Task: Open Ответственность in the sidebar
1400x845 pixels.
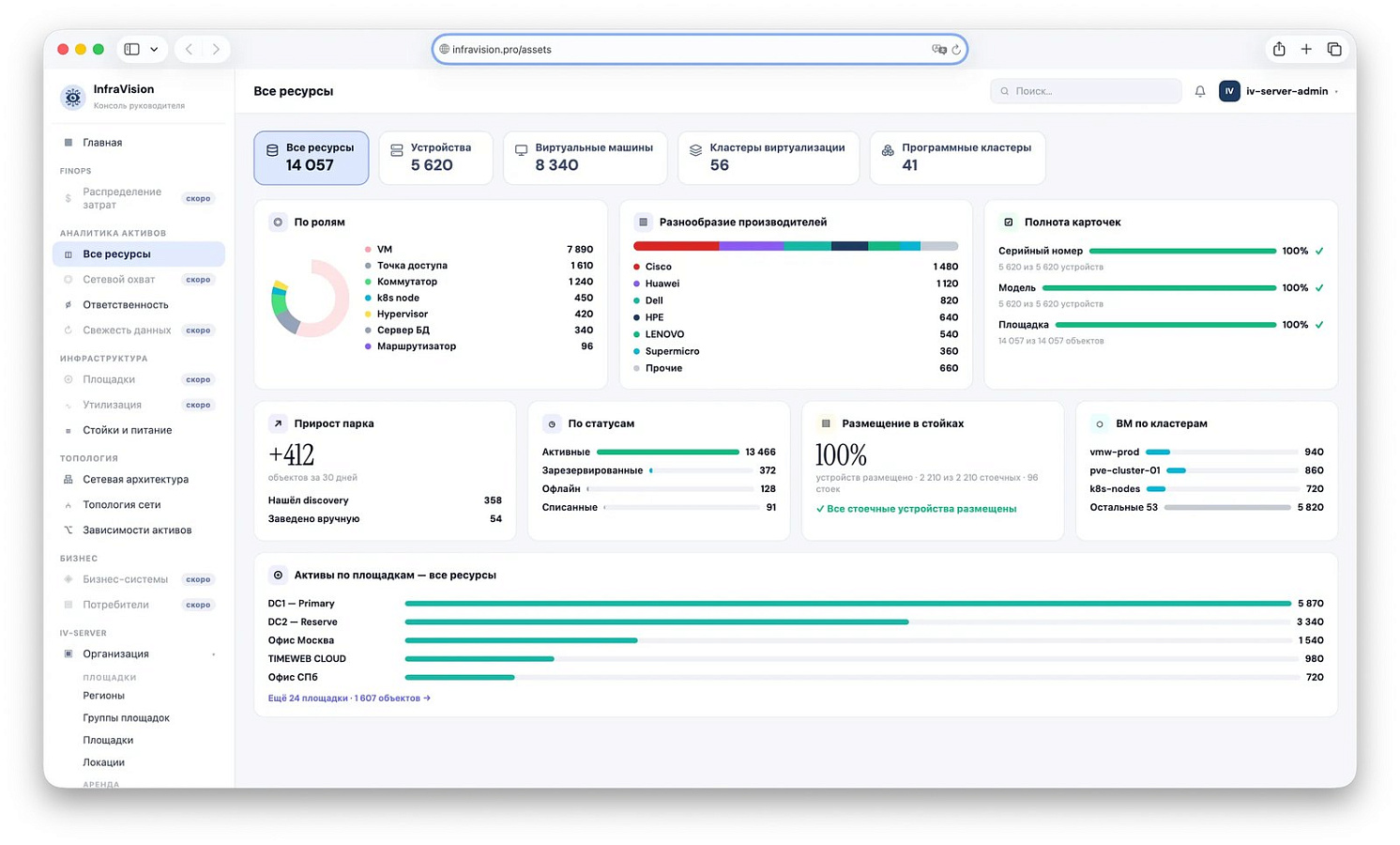Action: 126,305
